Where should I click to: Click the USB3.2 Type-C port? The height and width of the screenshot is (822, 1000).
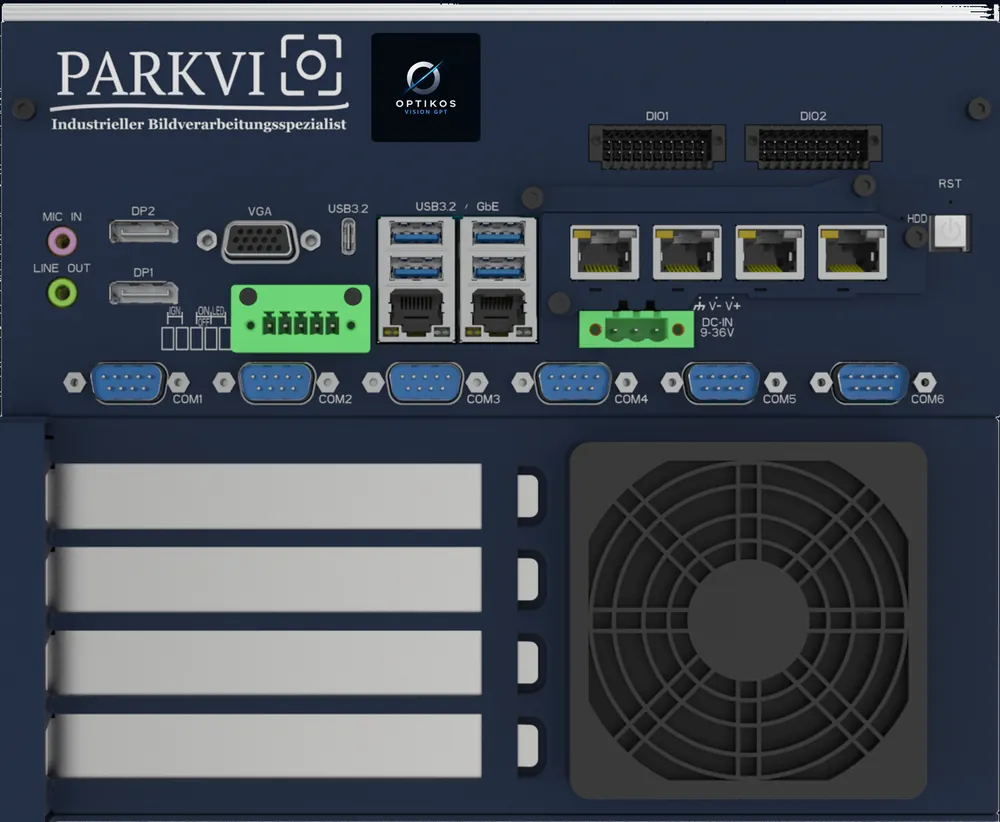tap(348, 237)
